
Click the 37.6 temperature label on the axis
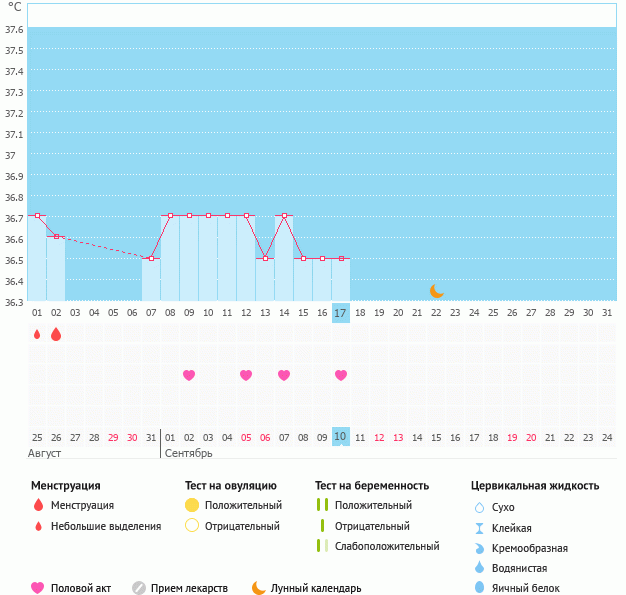pyautogui.click(x=14, y=30)
